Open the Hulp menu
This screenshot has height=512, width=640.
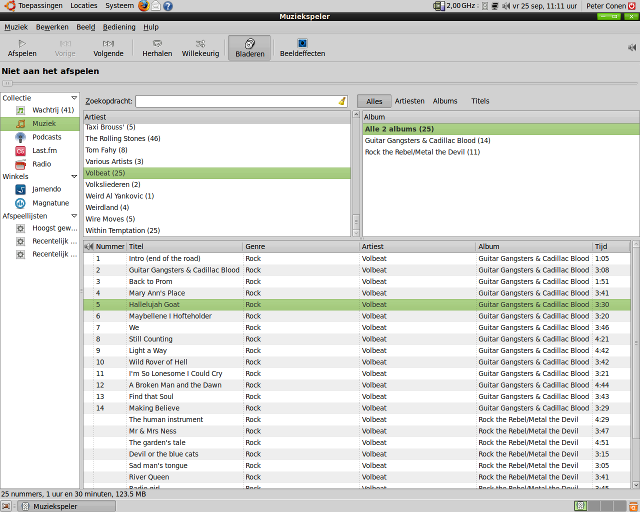click(x=151, y=27)
